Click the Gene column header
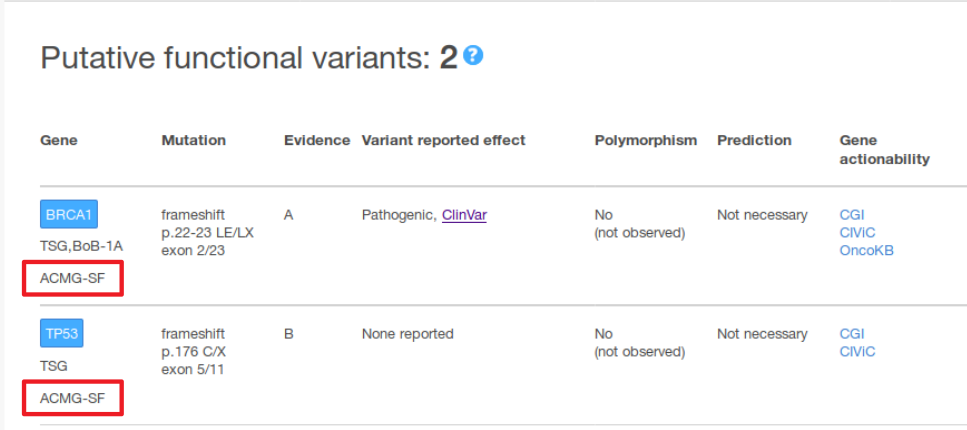Viewport: 967px width, 430px height. [59, 140]
